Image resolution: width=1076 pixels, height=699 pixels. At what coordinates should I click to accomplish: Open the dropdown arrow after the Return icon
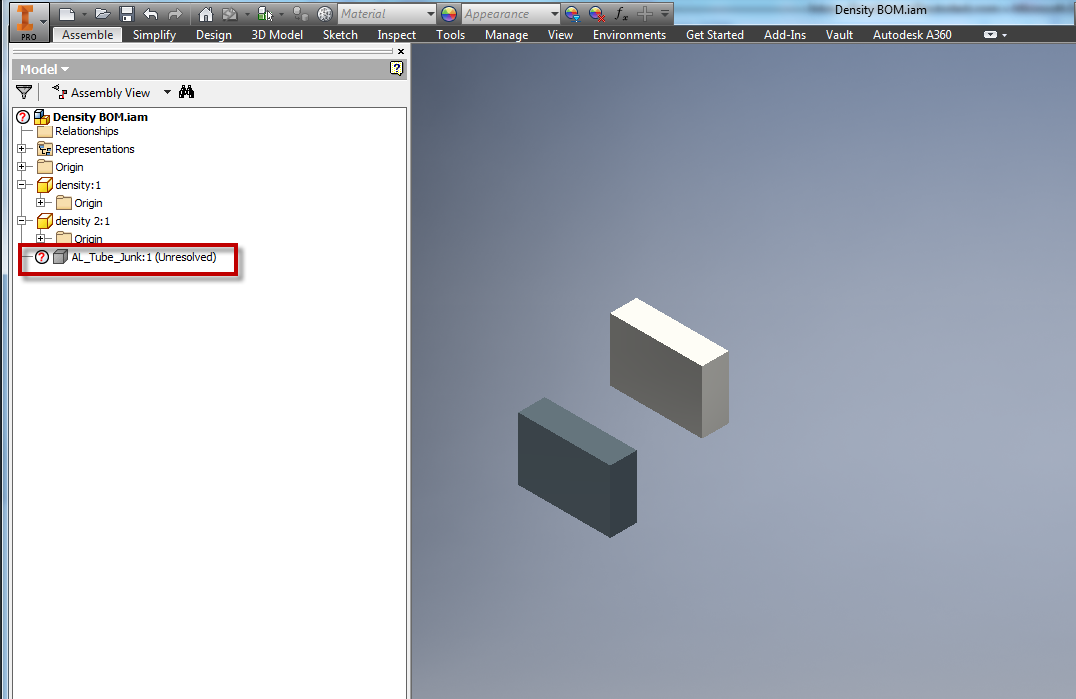point(247,14)
